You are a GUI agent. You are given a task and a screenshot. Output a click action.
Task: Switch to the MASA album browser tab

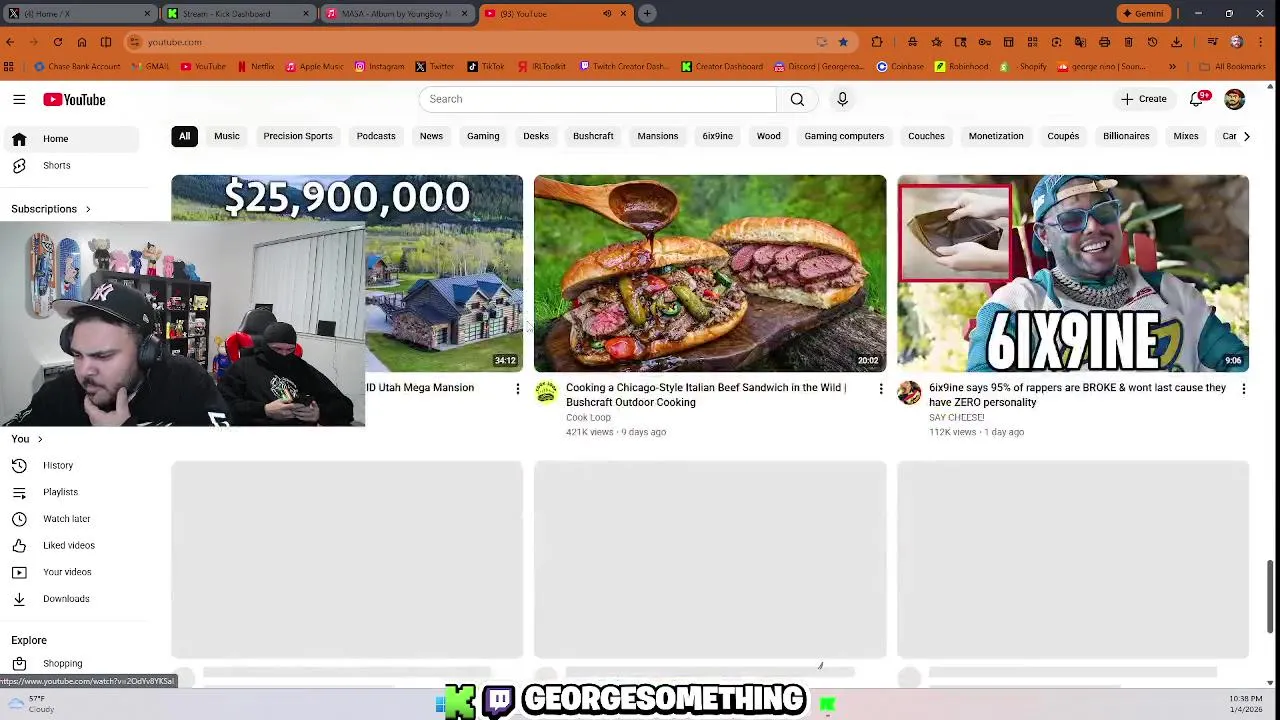[396, 14]
